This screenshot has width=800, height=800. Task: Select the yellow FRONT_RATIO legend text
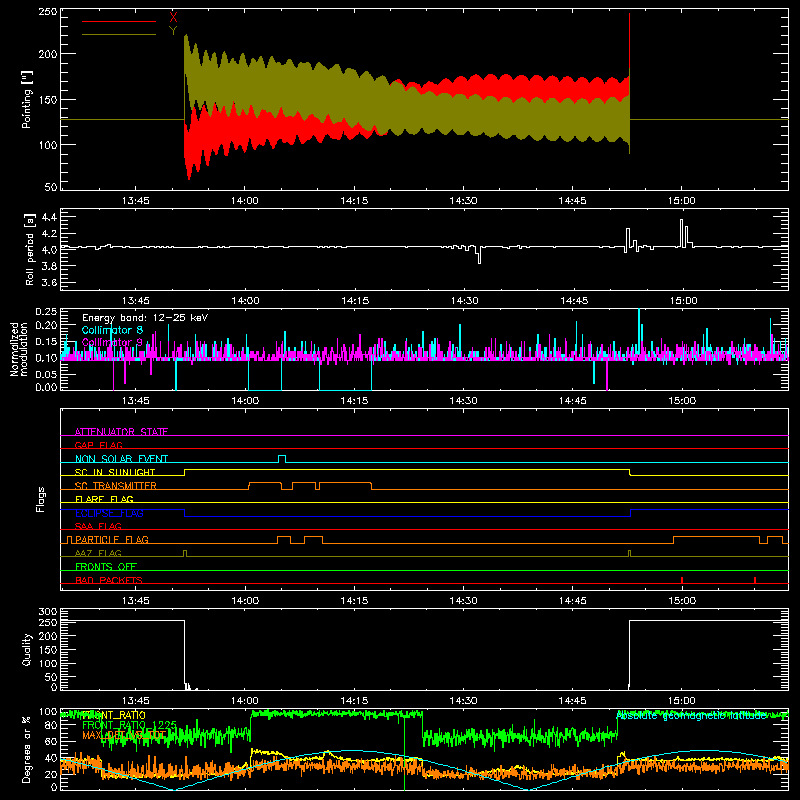[114, 715]
